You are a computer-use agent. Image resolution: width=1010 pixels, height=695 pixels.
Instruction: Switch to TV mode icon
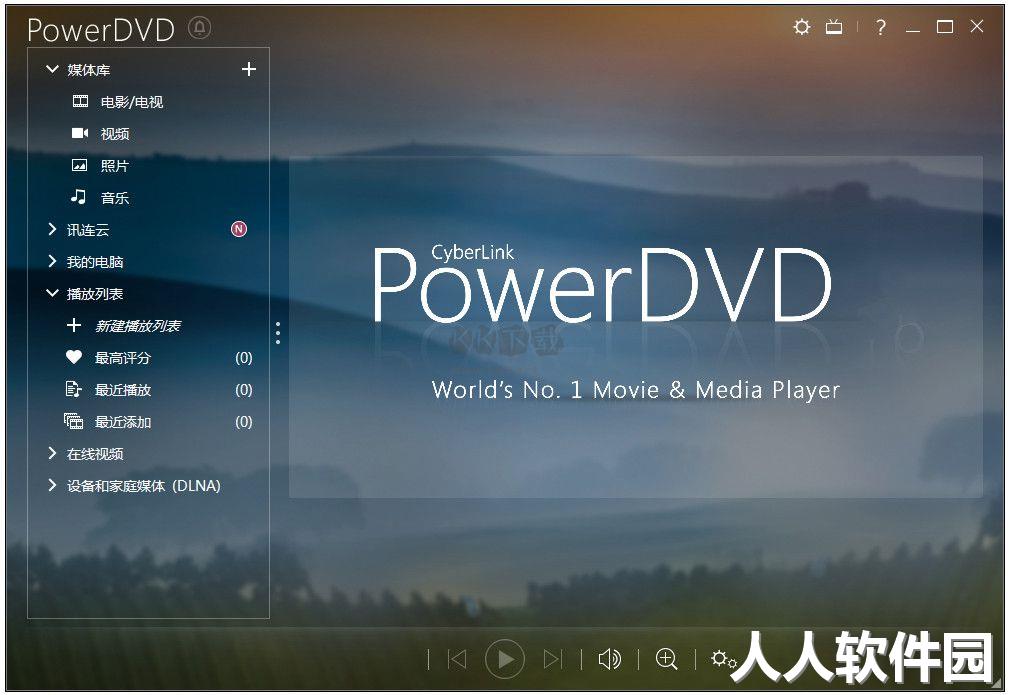834,27
